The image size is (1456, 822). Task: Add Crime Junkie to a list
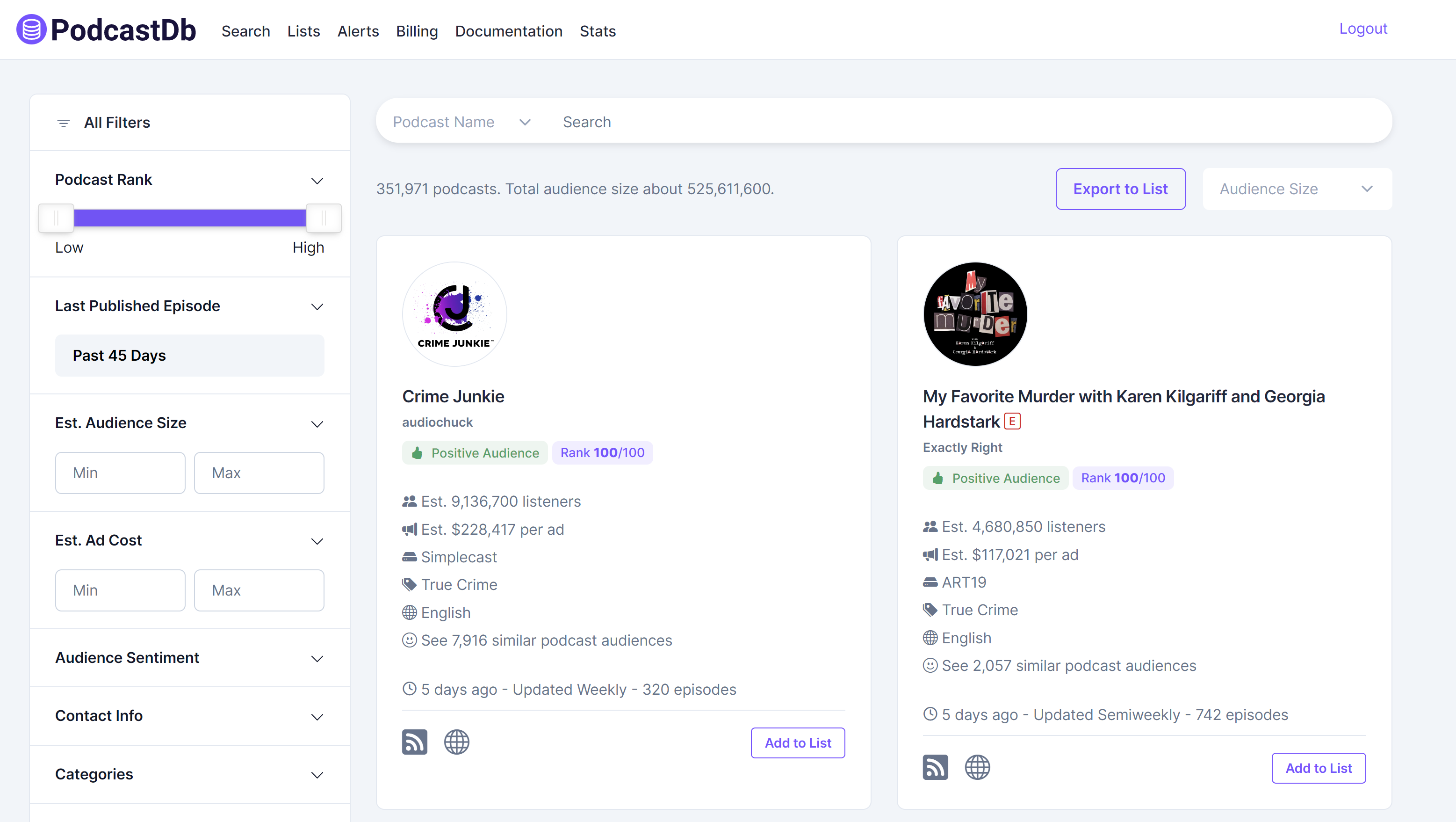[797, 743]
